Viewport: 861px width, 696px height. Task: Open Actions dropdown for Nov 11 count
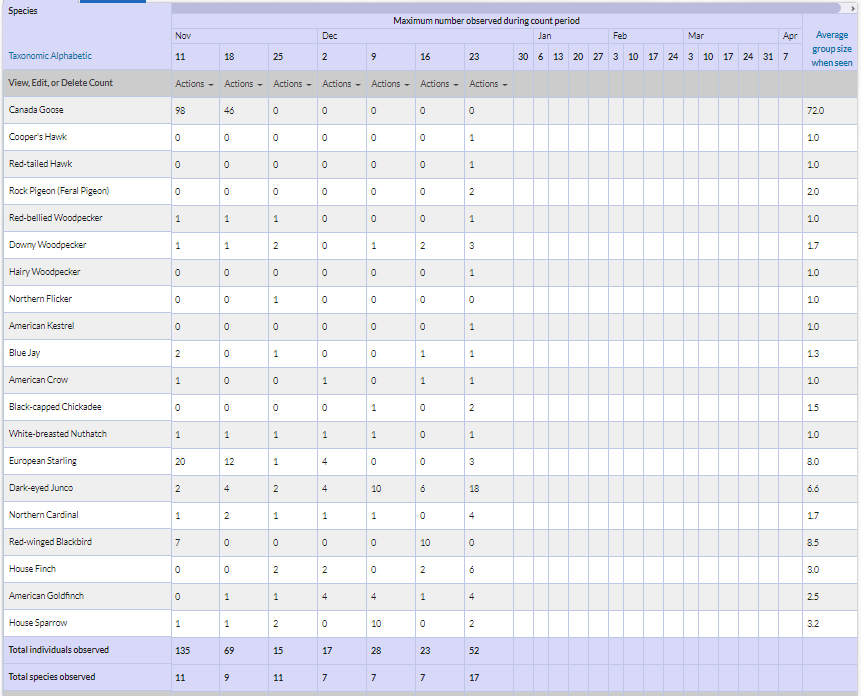(194, 84)
